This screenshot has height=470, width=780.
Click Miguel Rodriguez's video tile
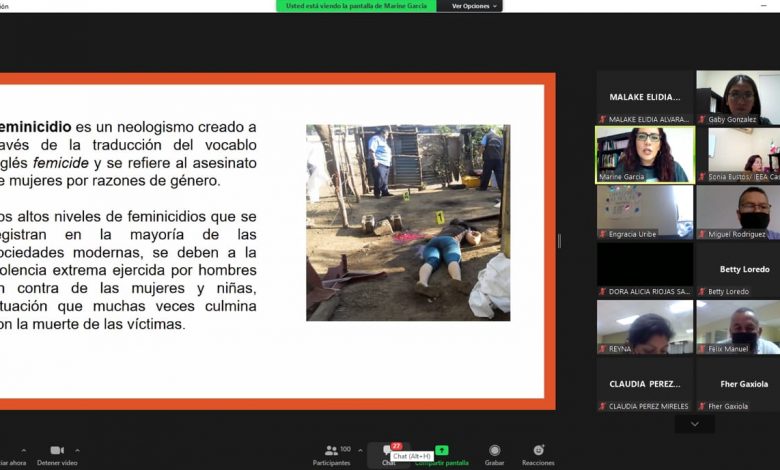[x=737, y=212]
